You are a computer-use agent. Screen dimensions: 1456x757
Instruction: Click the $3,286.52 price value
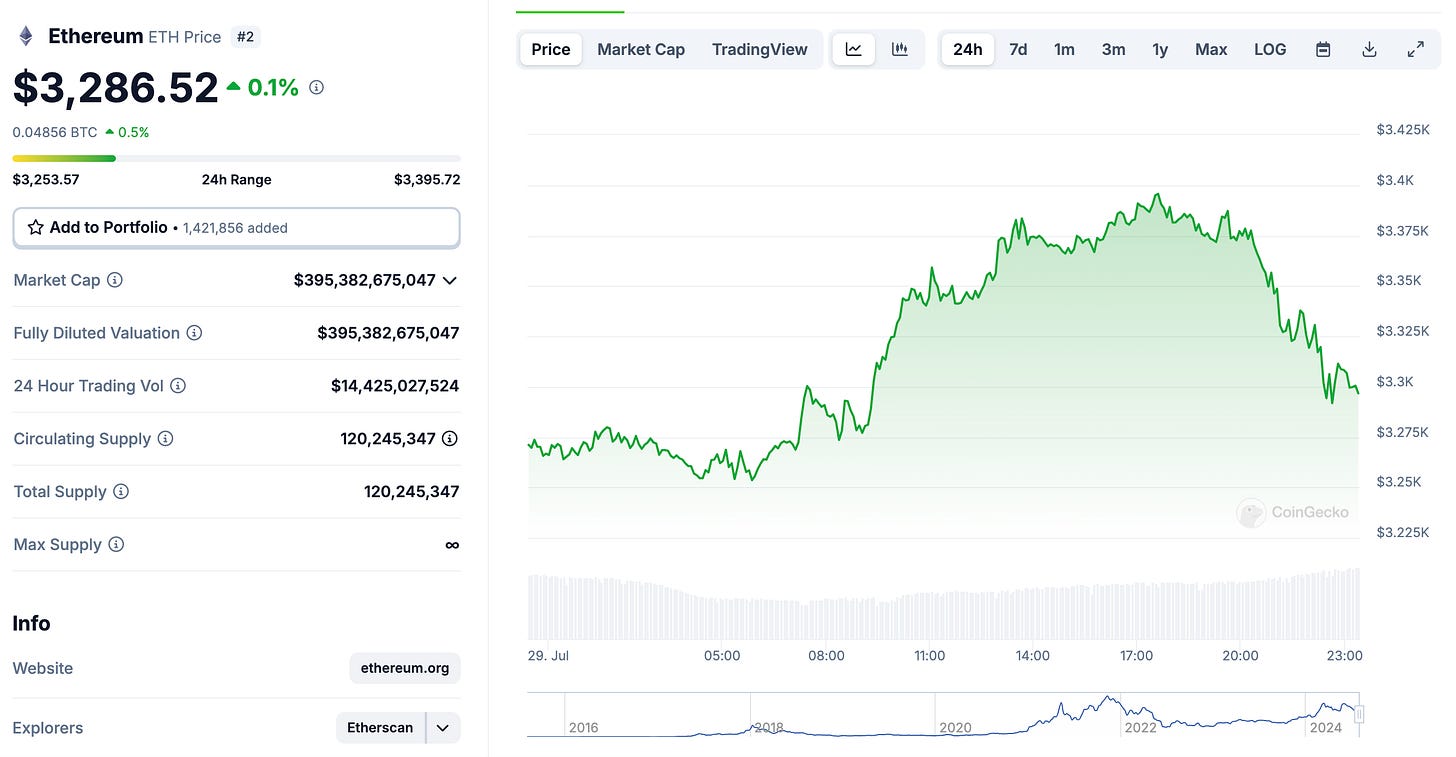[115, 88]
